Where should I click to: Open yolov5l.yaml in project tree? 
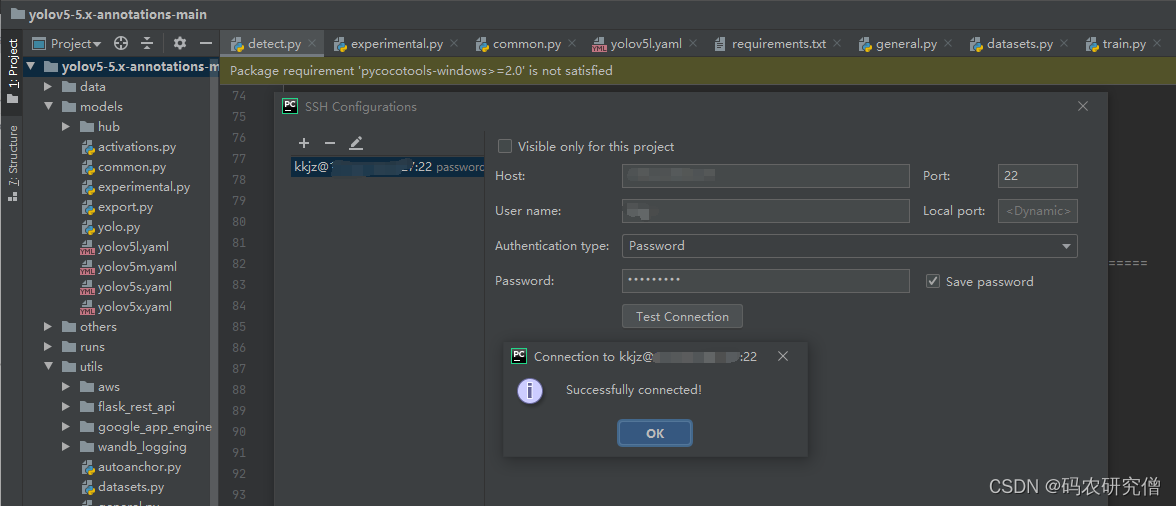coord(124,247)
